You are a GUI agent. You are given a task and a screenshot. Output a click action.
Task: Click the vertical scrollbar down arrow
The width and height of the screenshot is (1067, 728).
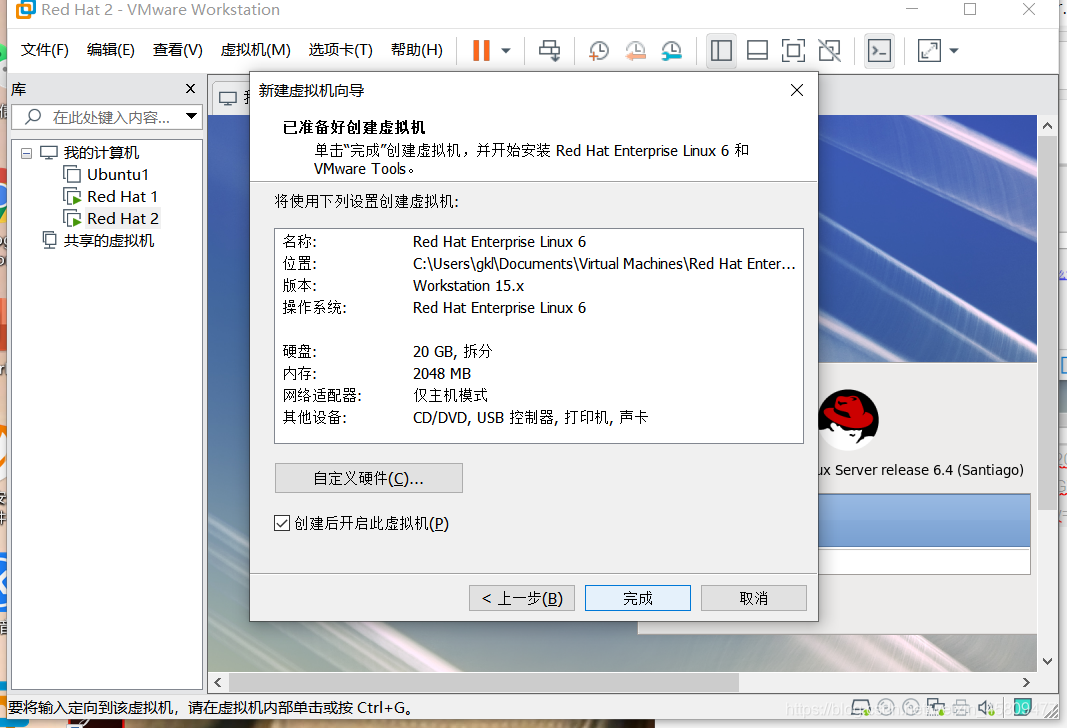(1047, 661)
